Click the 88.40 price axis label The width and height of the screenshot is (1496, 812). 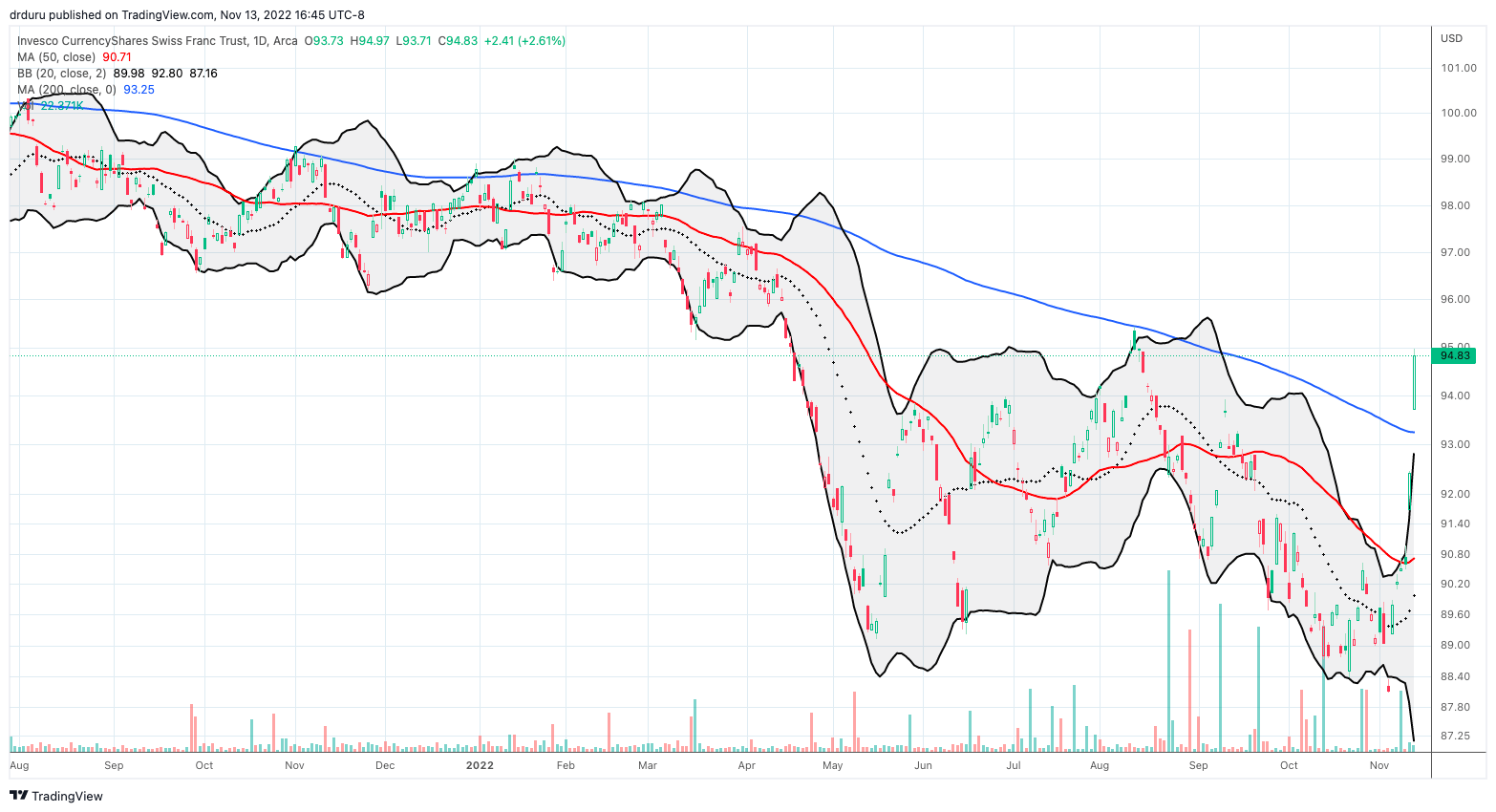point(1455,676)
